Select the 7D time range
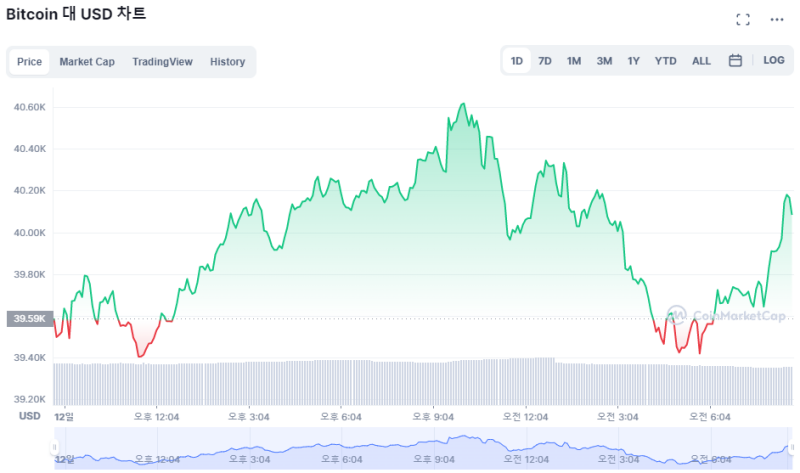 coord(545,61)
